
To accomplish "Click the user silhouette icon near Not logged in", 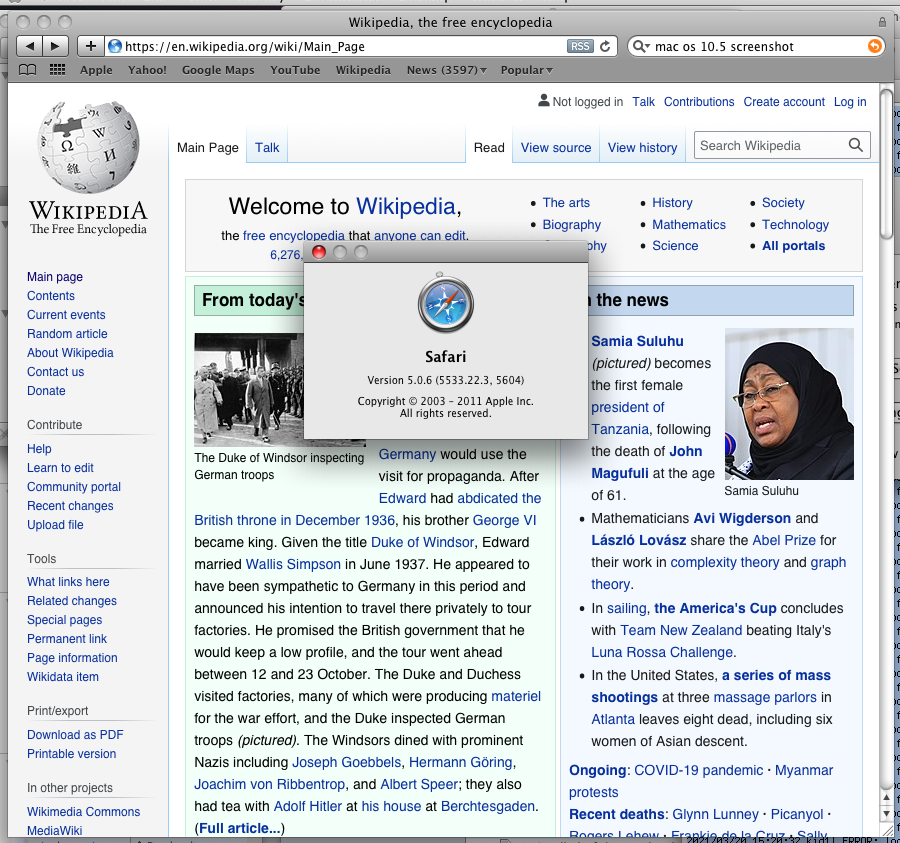I will (x=543, y=101).
